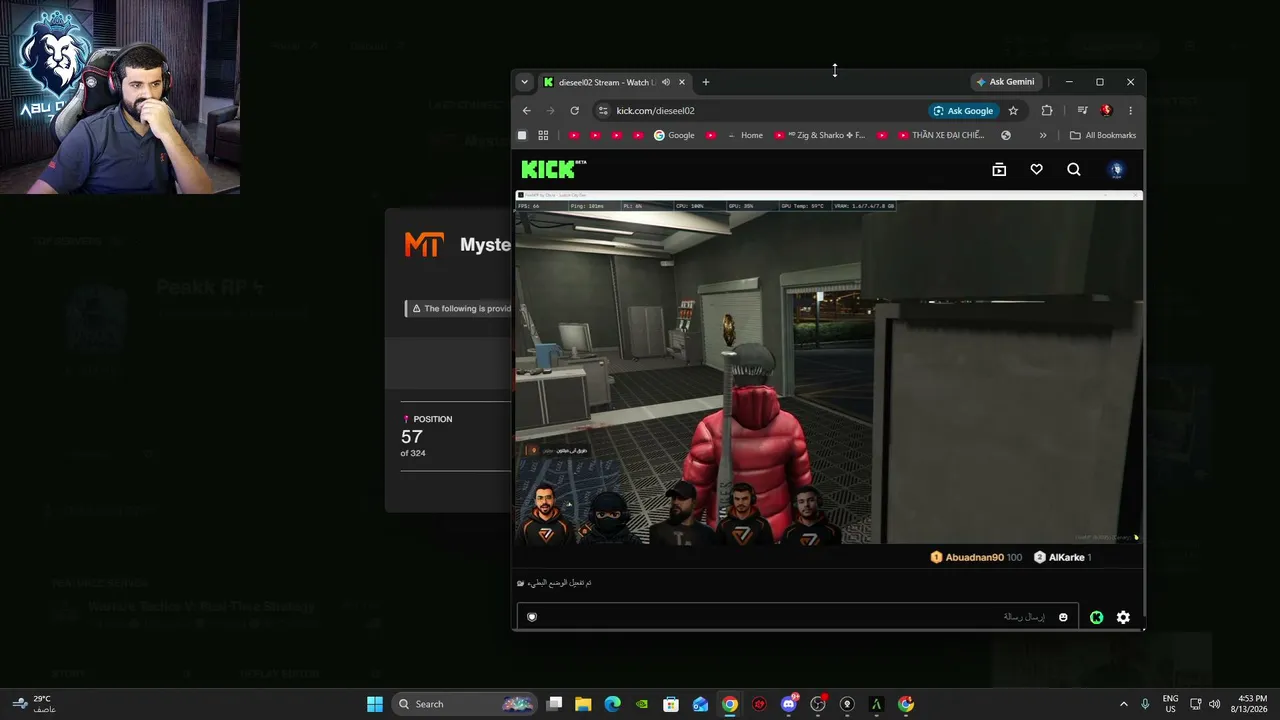1280x720 pixels.
Task: Open a new Chrome tab
Action: point(706,82)
